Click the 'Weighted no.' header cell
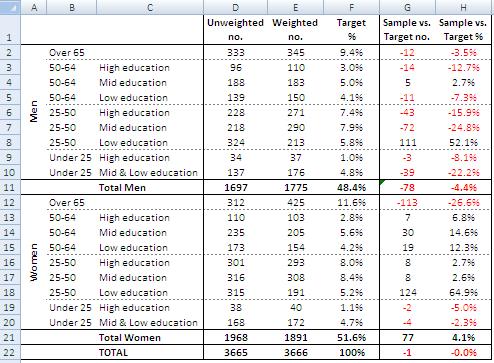Image resolution: width=494 pixels, height=363 pixels. (x=295, y=30)
